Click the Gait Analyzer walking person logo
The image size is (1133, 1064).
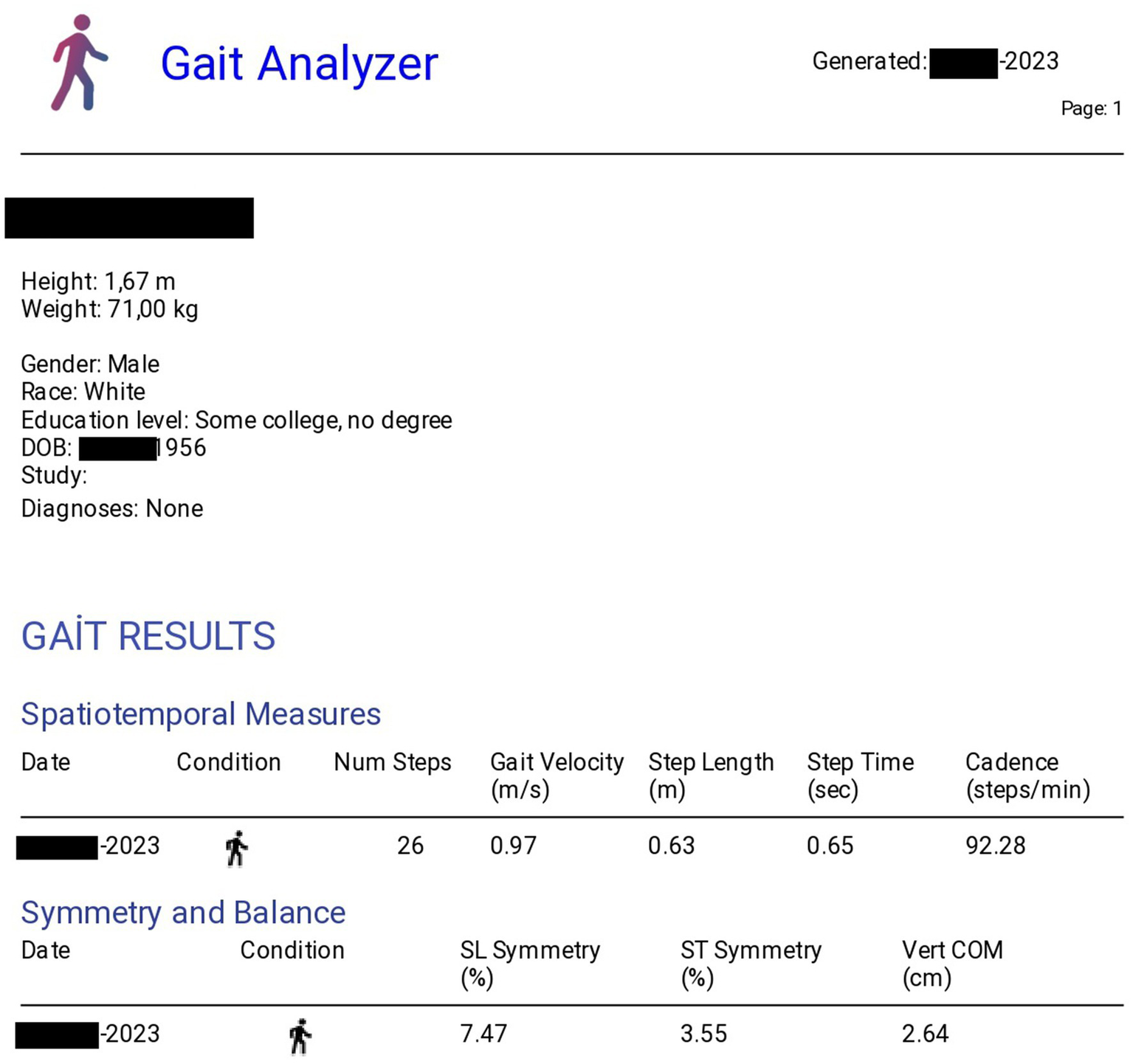(79, 63)
